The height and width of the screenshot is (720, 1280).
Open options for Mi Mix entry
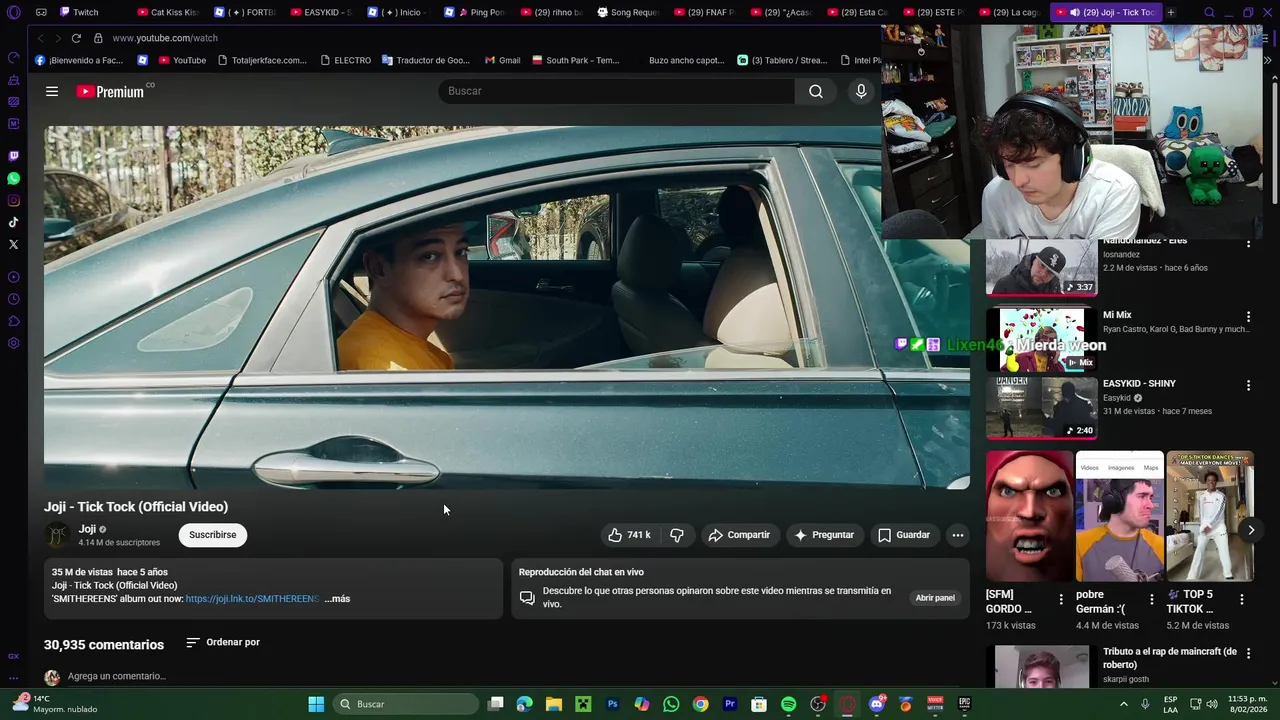1248,317
